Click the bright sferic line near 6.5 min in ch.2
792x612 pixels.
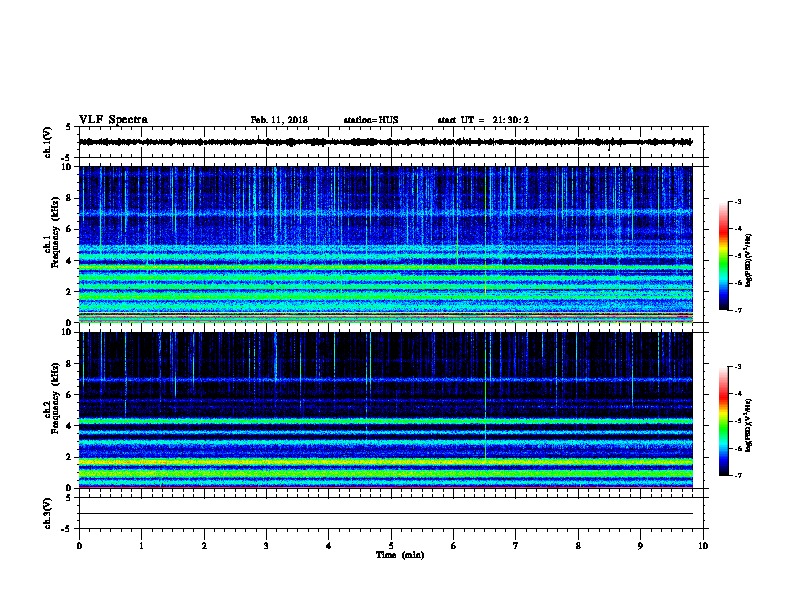click(x=485, y=396)
